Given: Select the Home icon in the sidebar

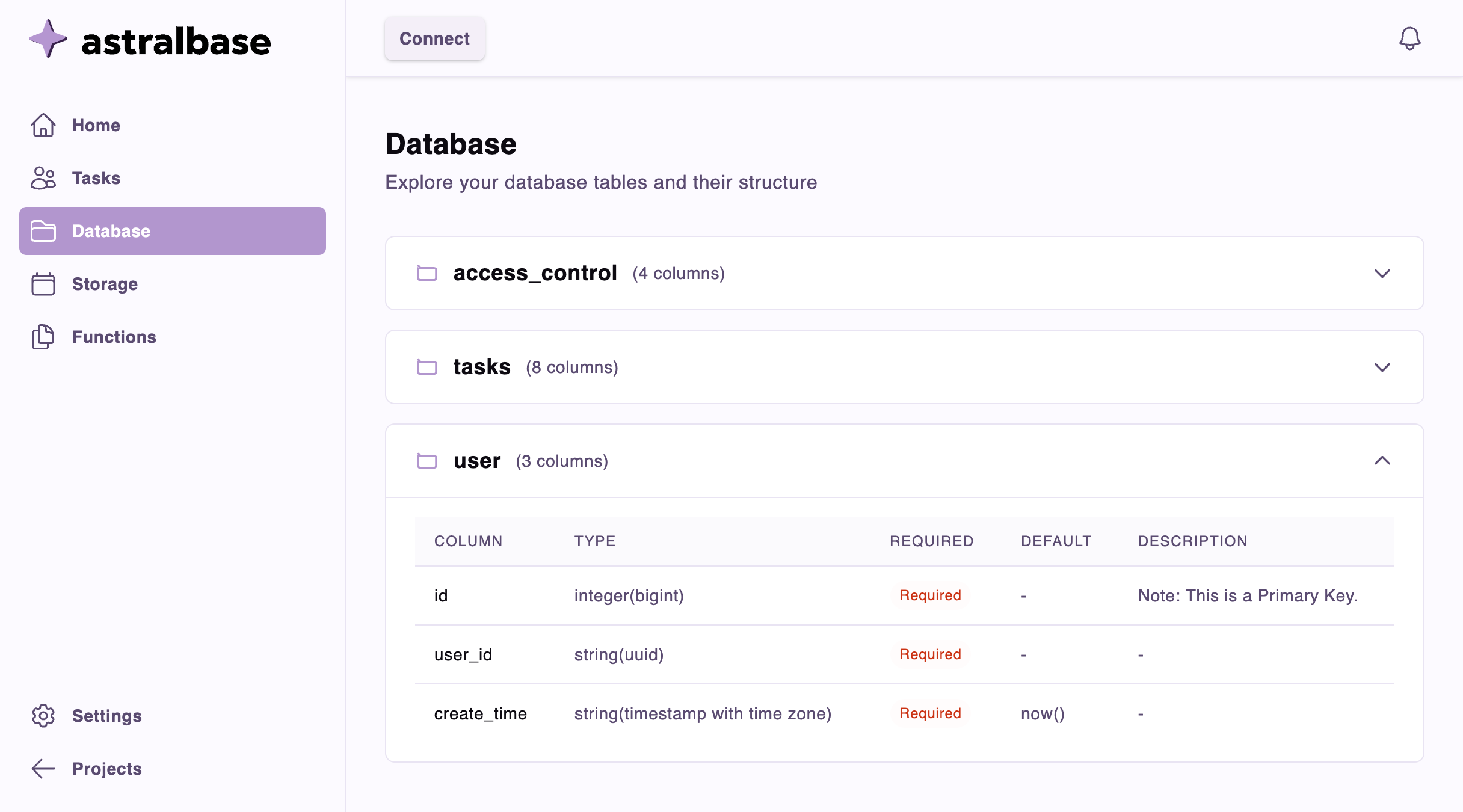Looking at the screenshot, I should [x=43, y=125].
